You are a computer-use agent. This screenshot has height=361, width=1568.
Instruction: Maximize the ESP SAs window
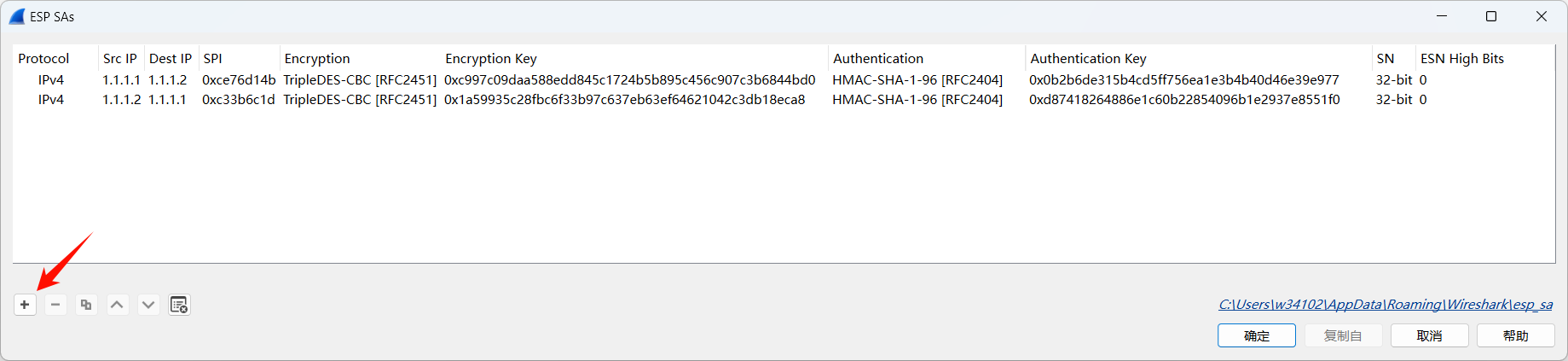pyautogui.click(x=1491, y=16)
